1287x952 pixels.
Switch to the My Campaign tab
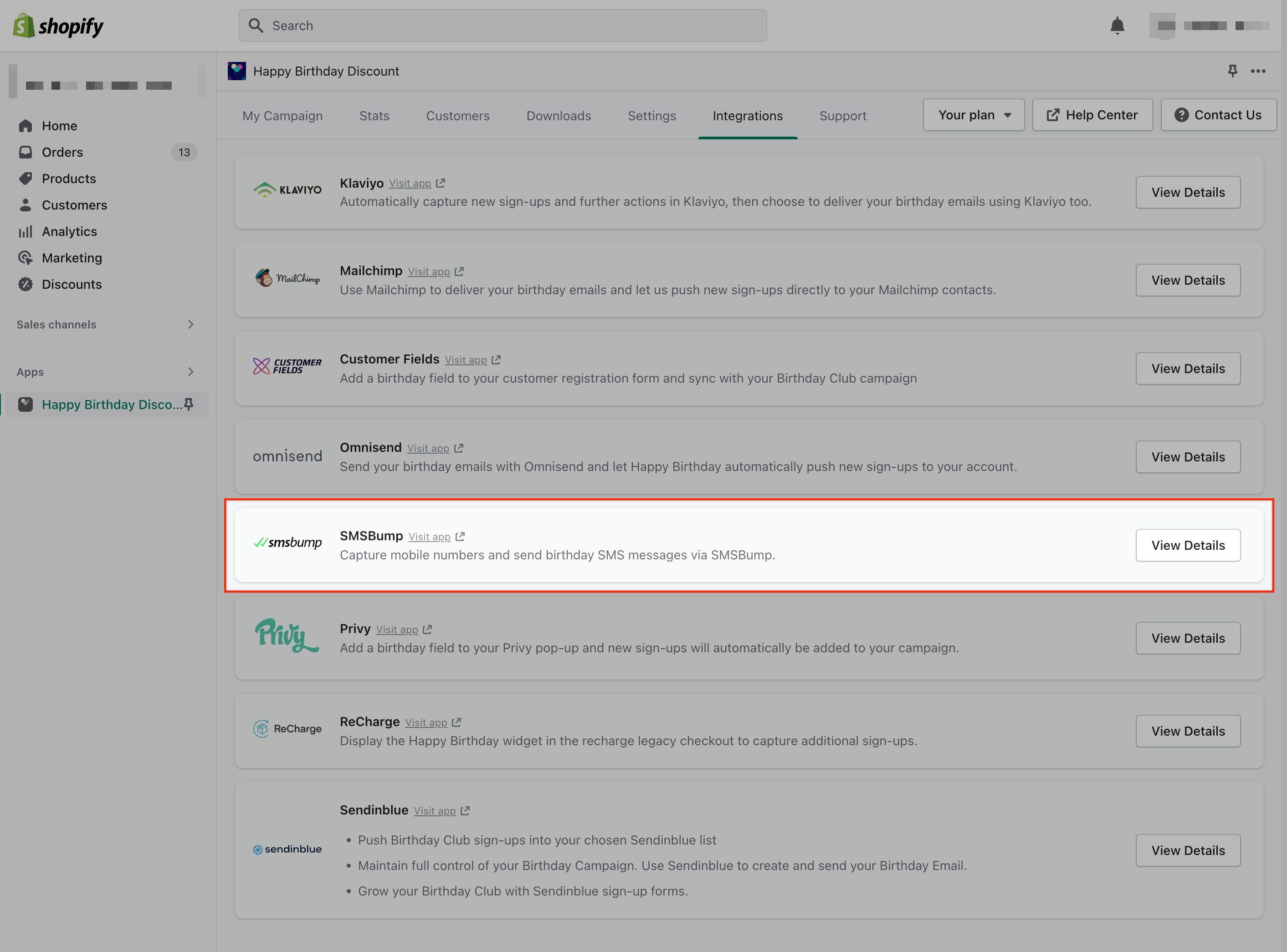coord(282,116)
